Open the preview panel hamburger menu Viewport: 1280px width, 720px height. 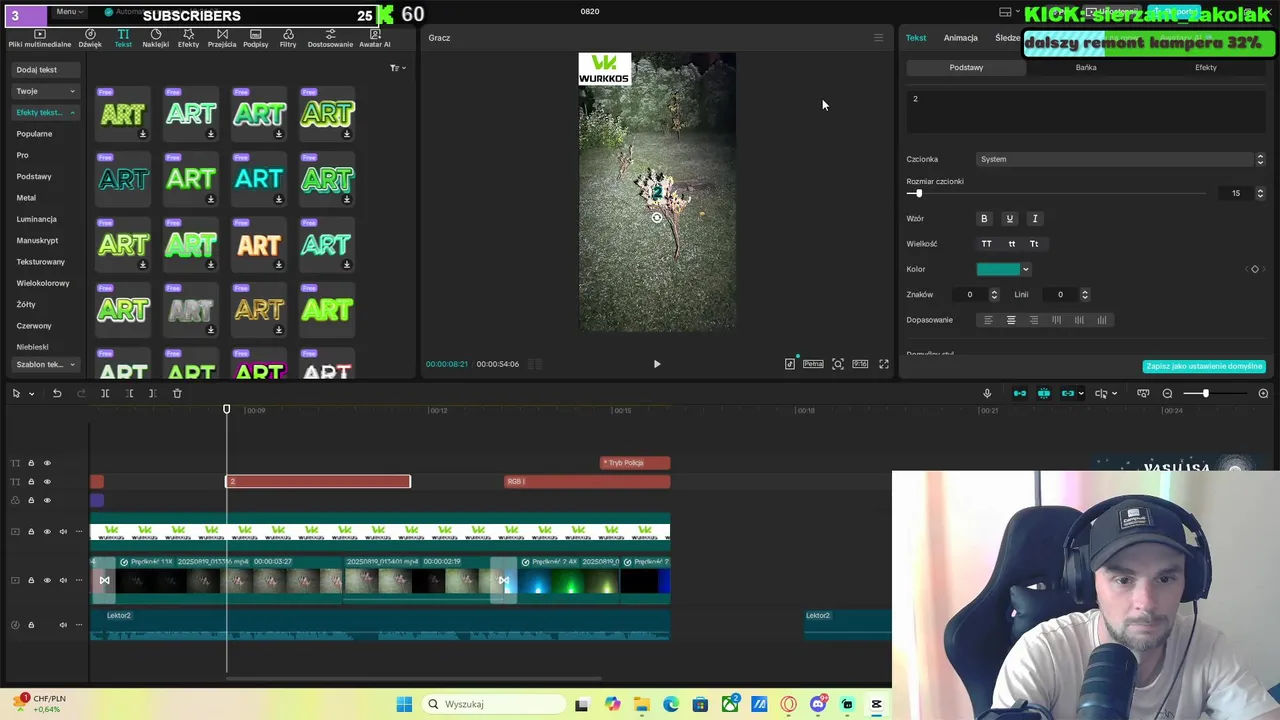click(x=879, y=38)
